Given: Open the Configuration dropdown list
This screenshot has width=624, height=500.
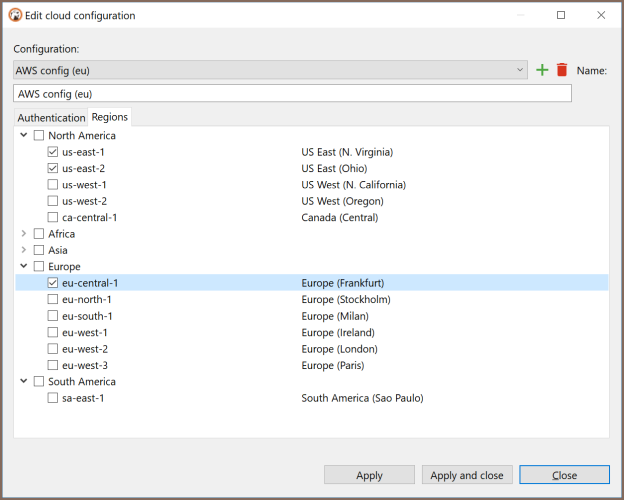Looking at the screenshot, I should 520,70.
